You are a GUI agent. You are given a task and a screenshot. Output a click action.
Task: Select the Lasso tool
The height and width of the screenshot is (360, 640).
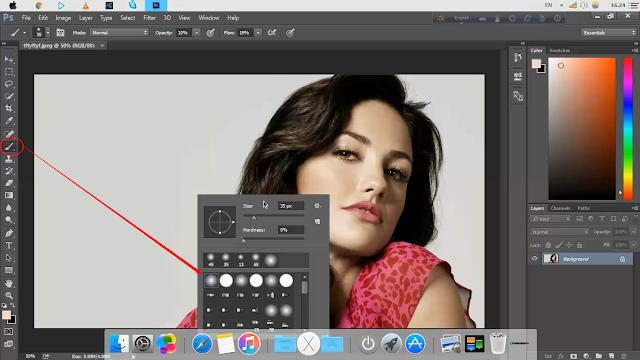tap(9, 84)
